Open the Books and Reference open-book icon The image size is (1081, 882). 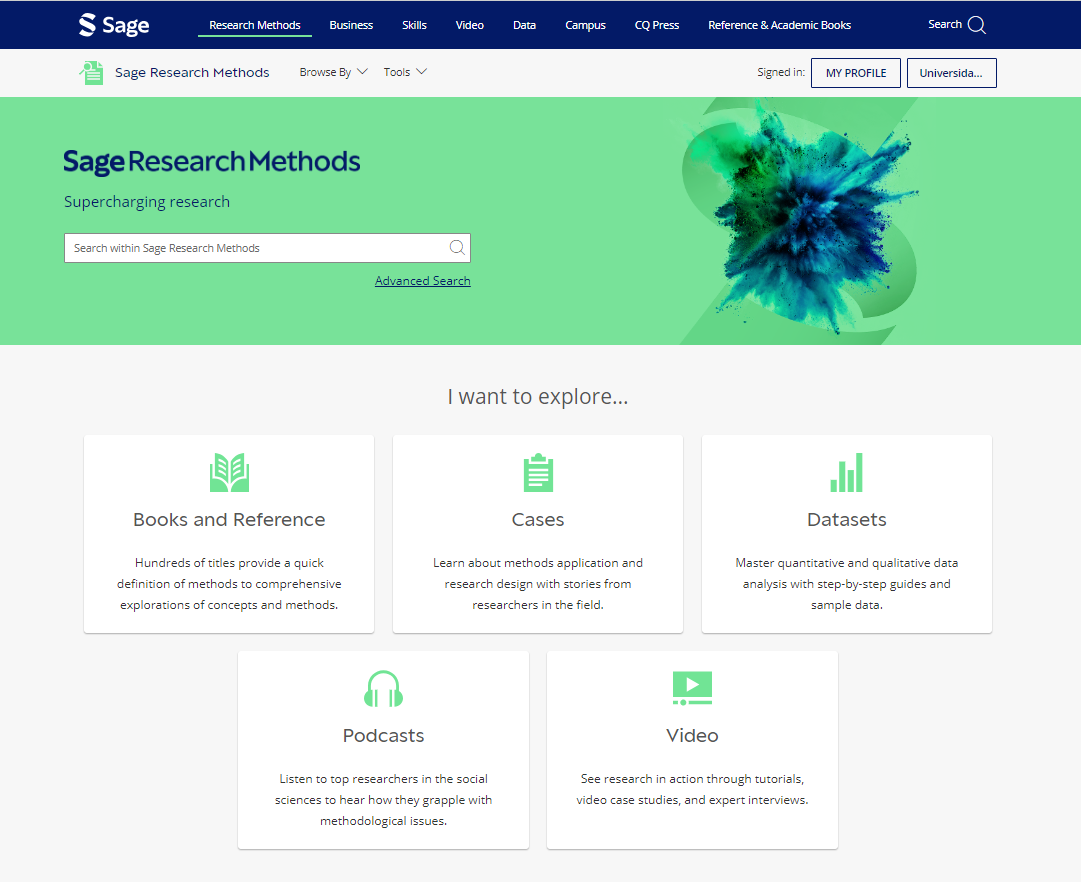[x=228, y=472]
